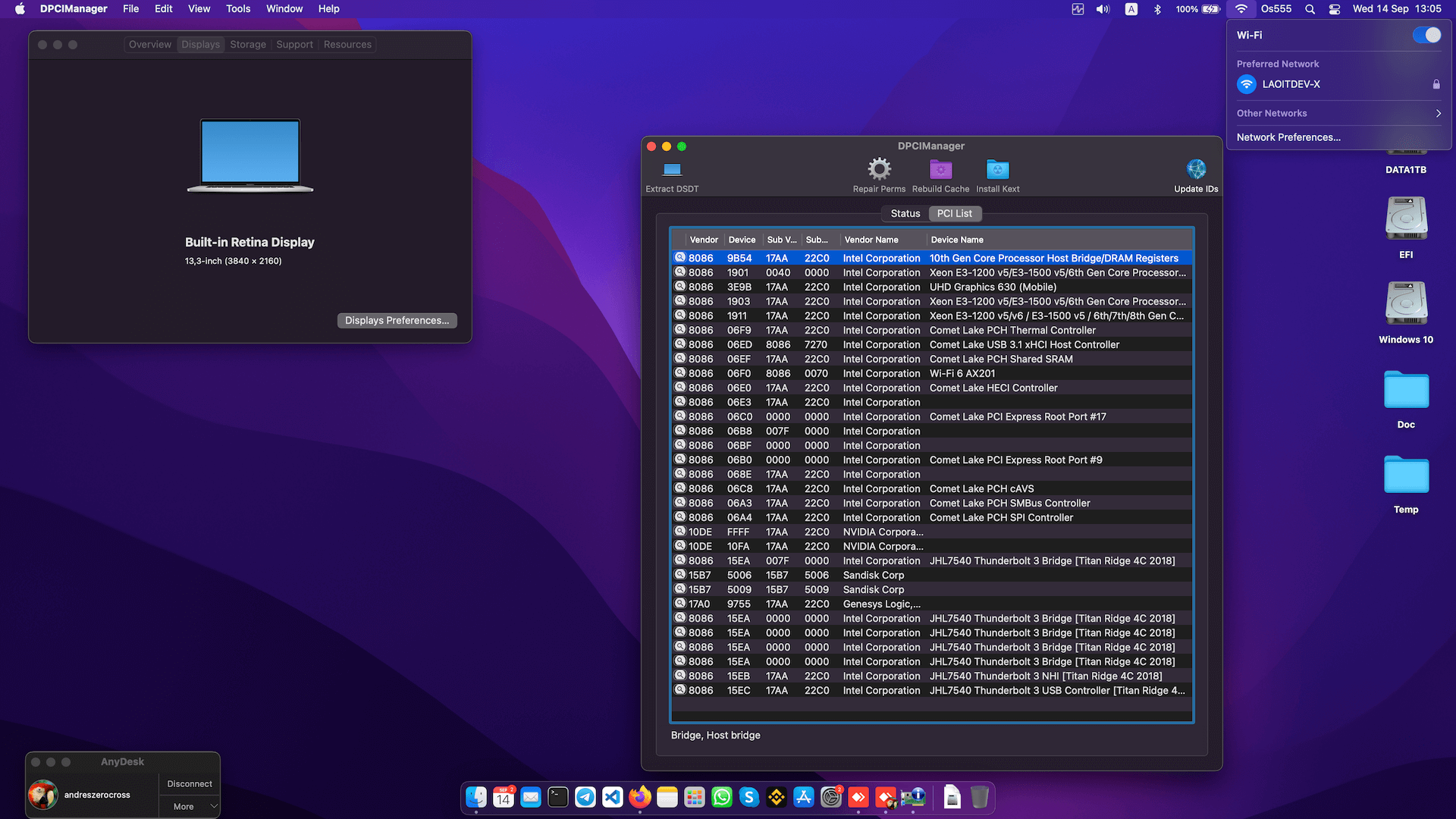Switch to the Status tab in DPCIManager
Screen dimensions: 1456x819
[905, 214]
